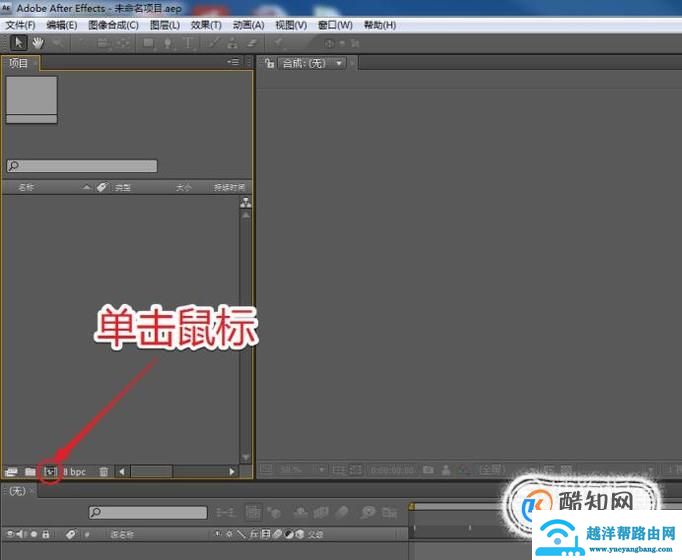Open the 动画(A) menu
682x560 pixels.
coord(248,25)
